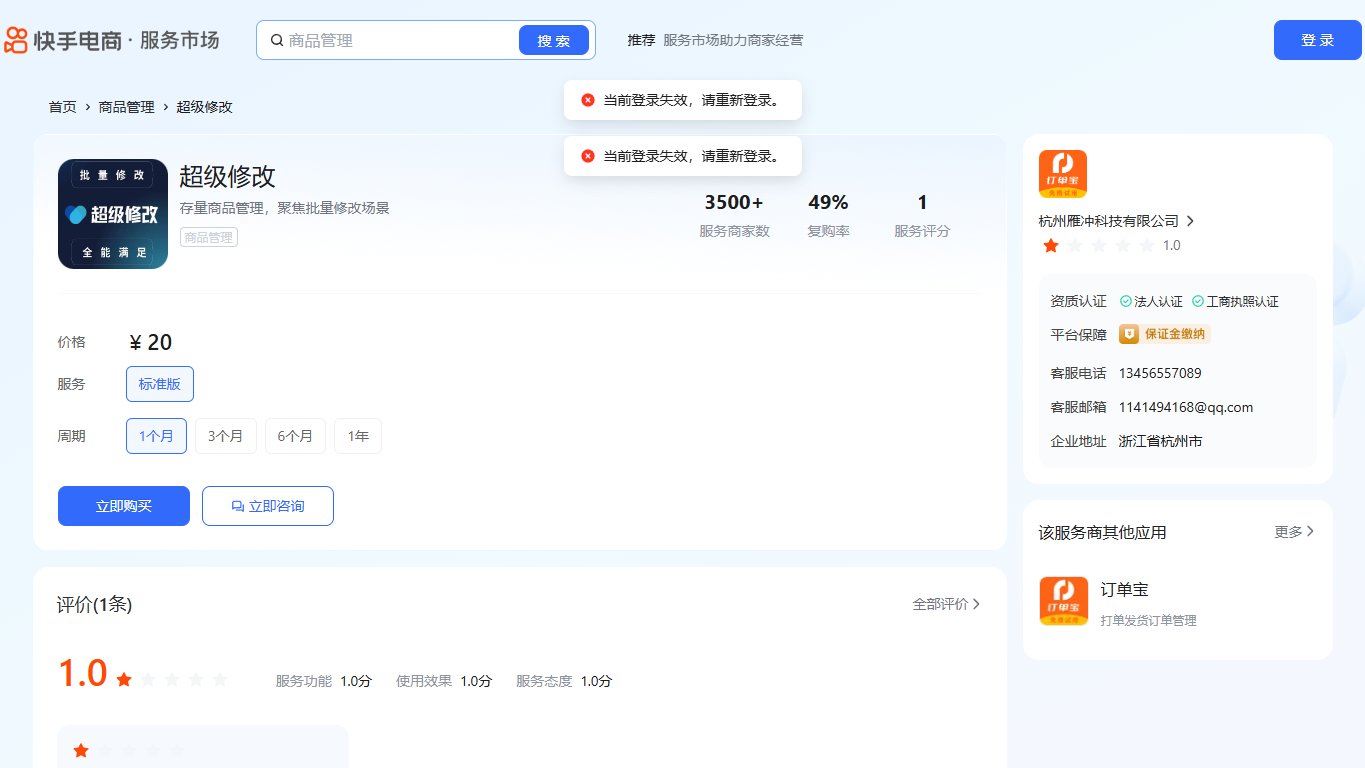This screenshot has width=1365, height=768.
Task: Go to 首页 breadcrumb
Action: [63, 107]
